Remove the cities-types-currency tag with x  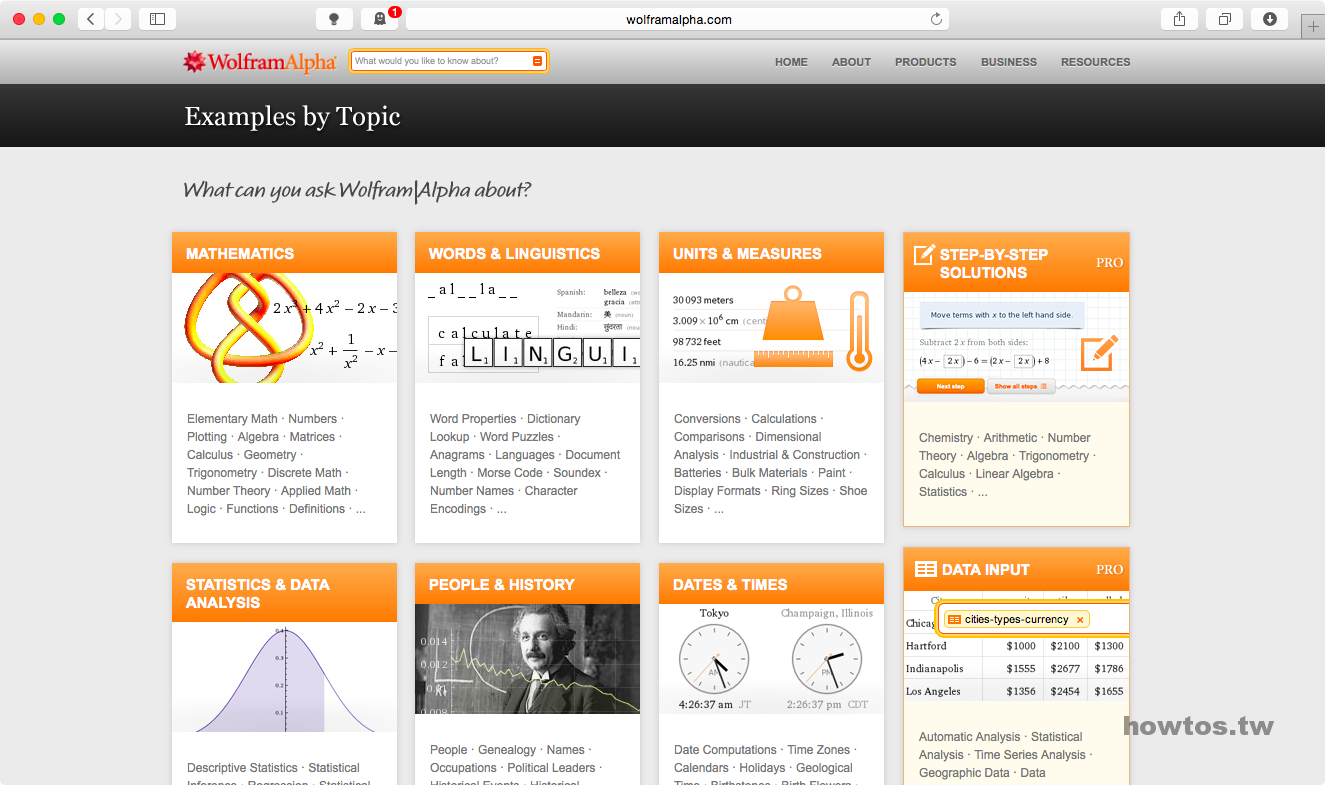[x=1080, y=620]
